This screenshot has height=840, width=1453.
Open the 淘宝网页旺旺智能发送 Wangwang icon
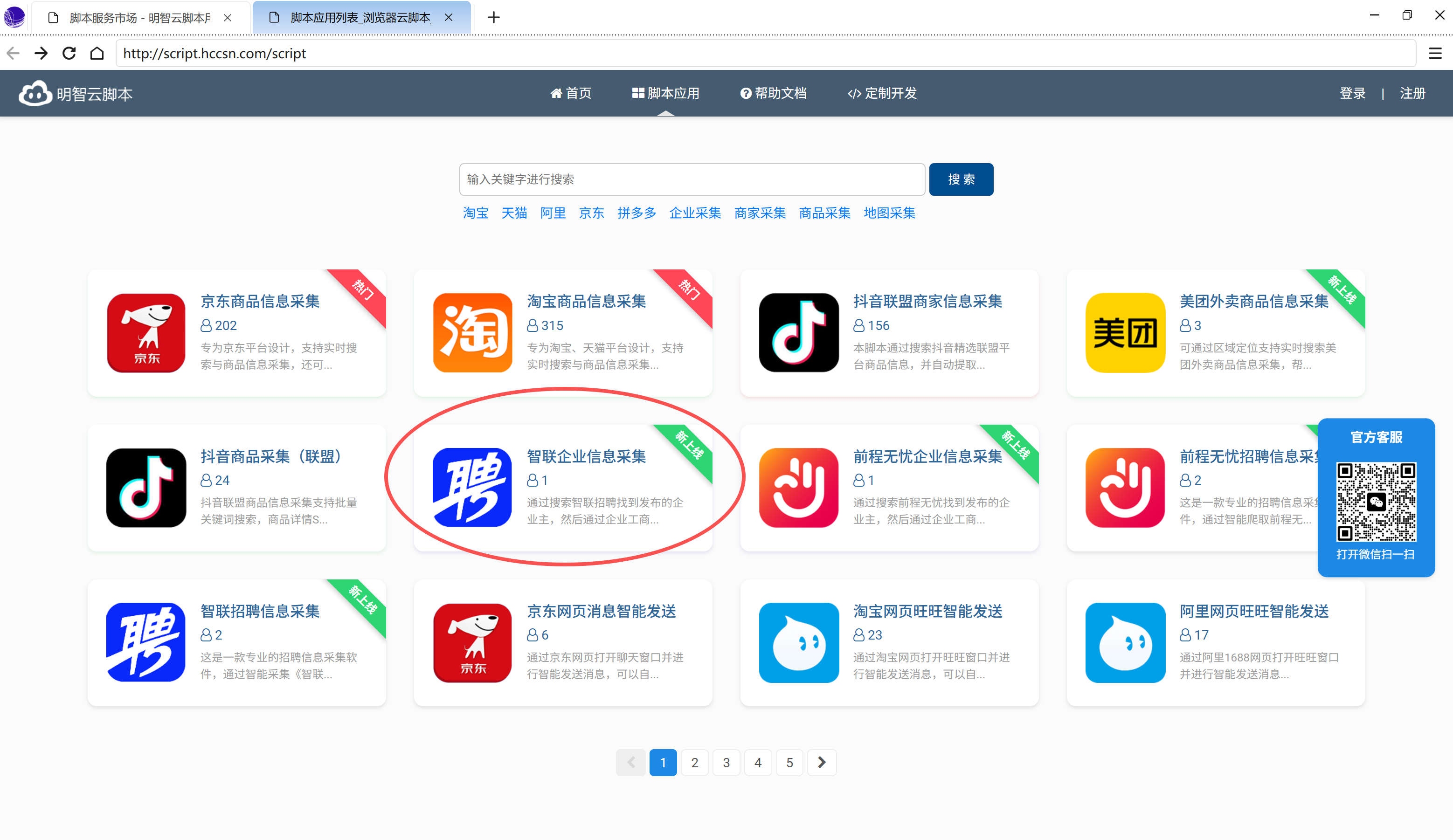point(799,642)
